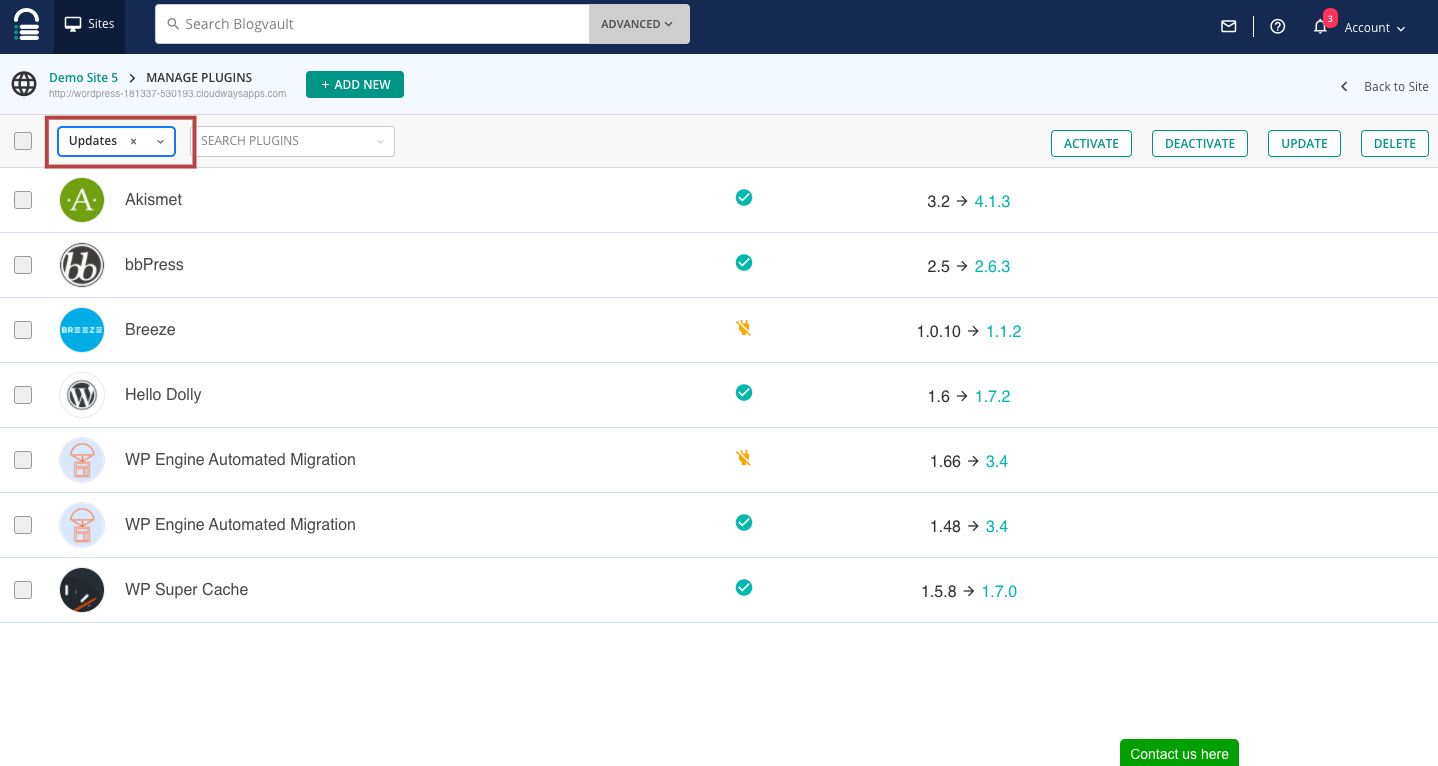Check the bbPress row checkbox
1438x766 pixels.
[x=23, y=265]
